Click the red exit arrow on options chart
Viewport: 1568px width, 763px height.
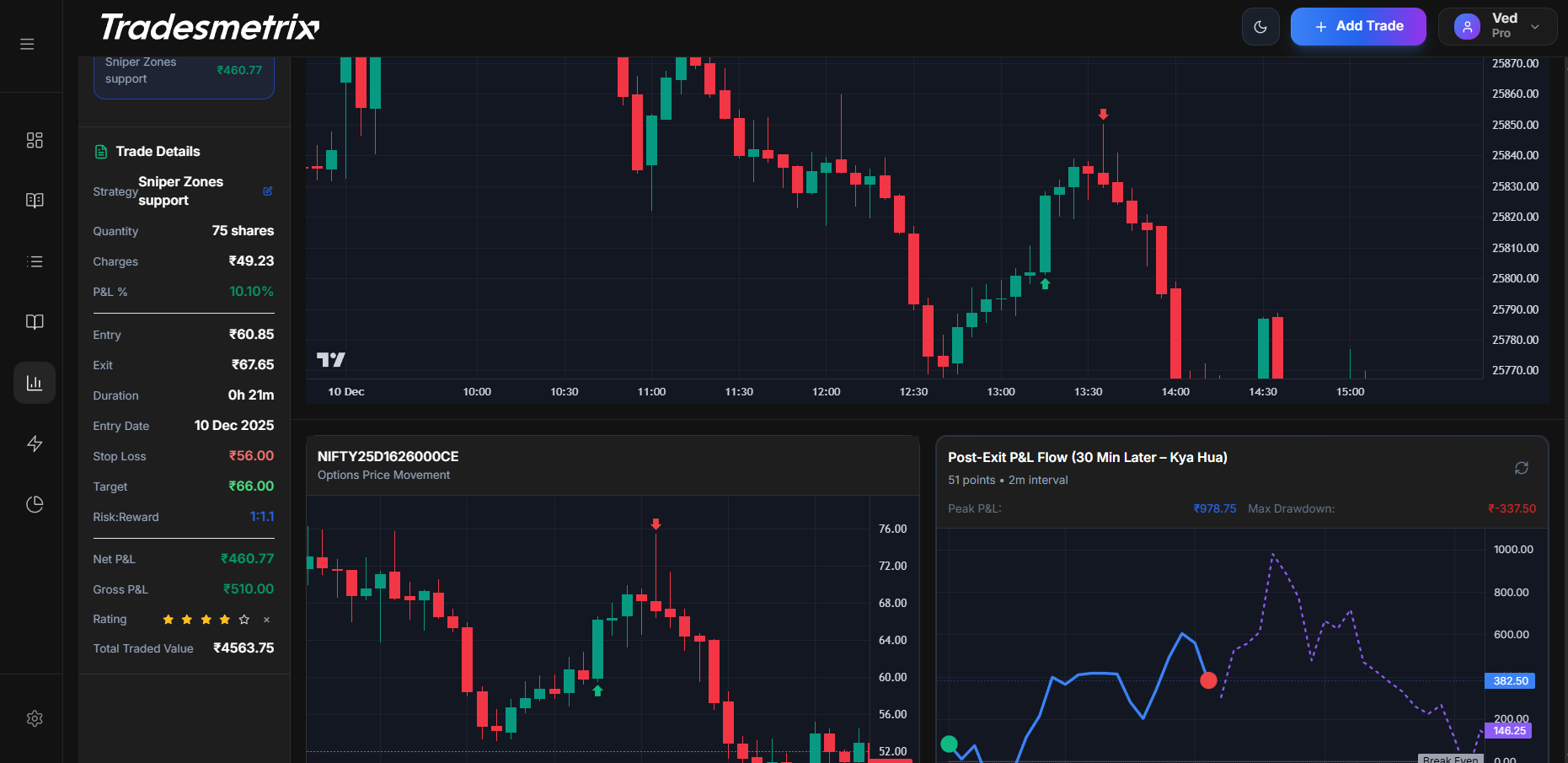656,524
